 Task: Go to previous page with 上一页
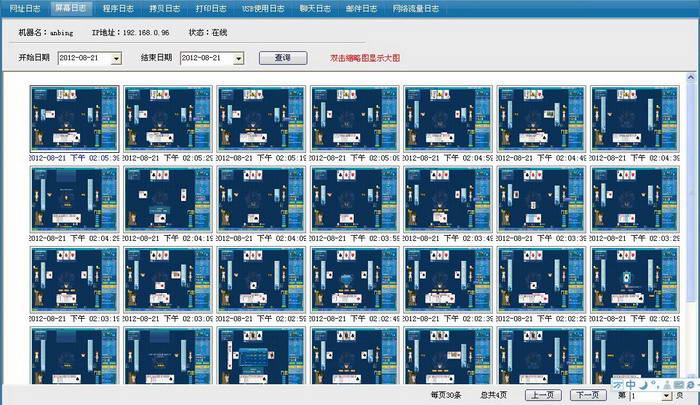[543, 395]
